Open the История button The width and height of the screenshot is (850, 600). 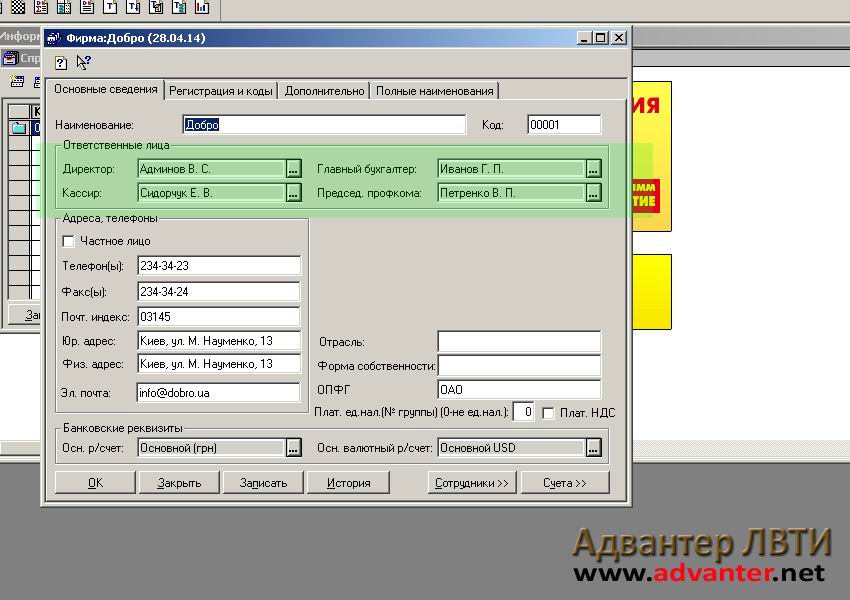pyautogui.click(x=349, y=483)
